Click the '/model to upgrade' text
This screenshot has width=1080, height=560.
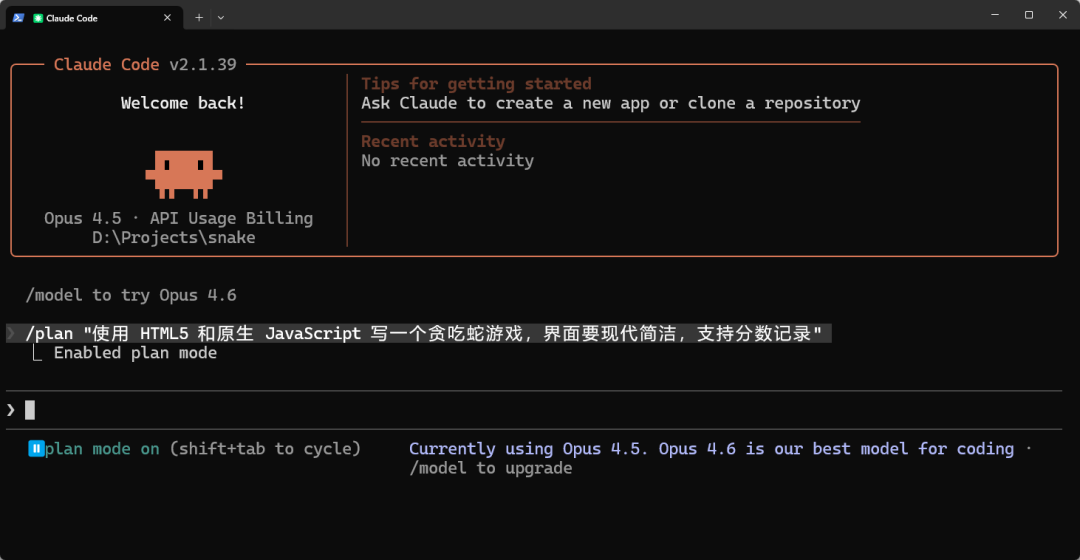[x=490, y=468]
